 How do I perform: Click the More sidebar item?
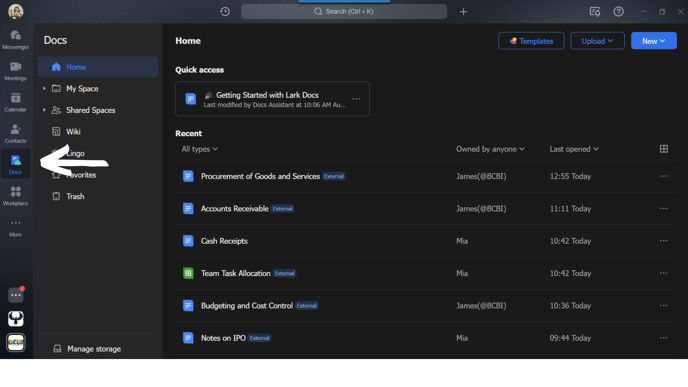pos(15,227)
